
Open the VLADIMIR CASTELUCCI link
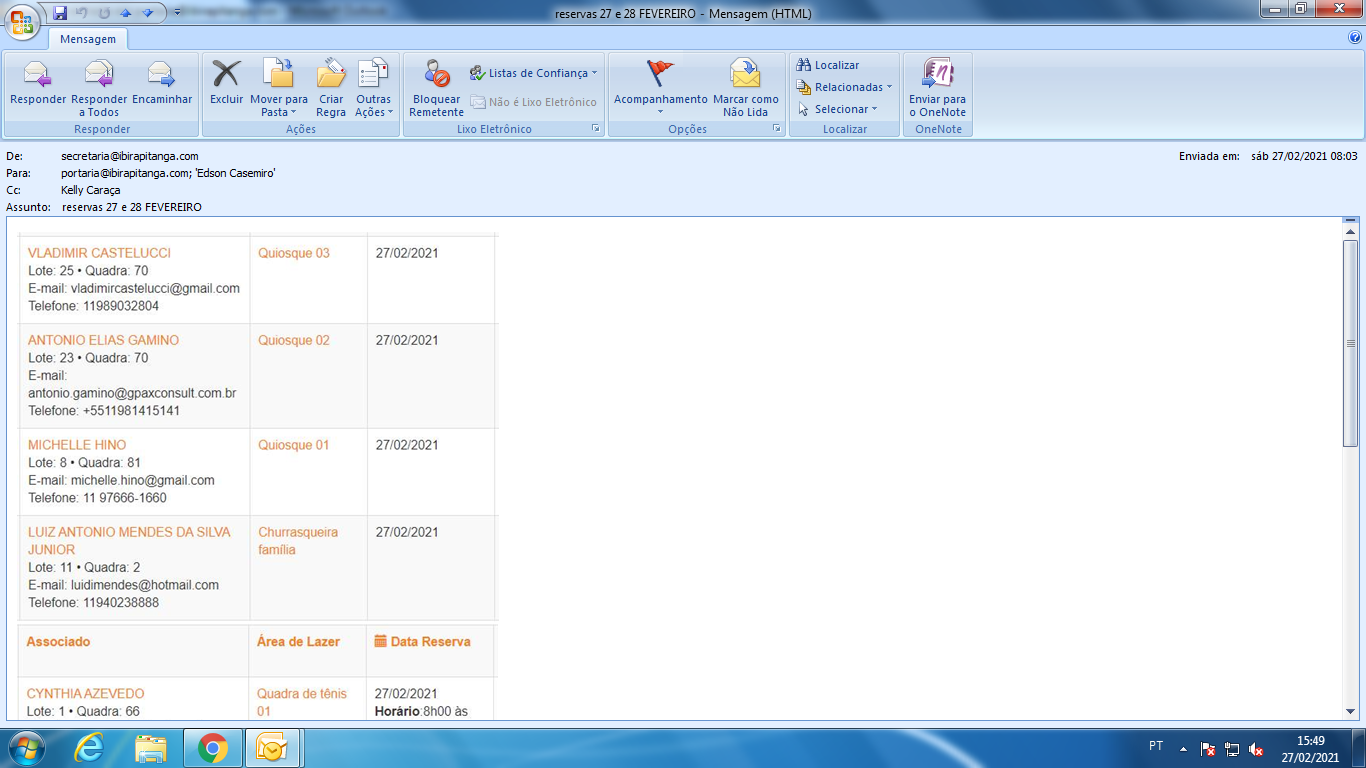[x=99, y=253]
